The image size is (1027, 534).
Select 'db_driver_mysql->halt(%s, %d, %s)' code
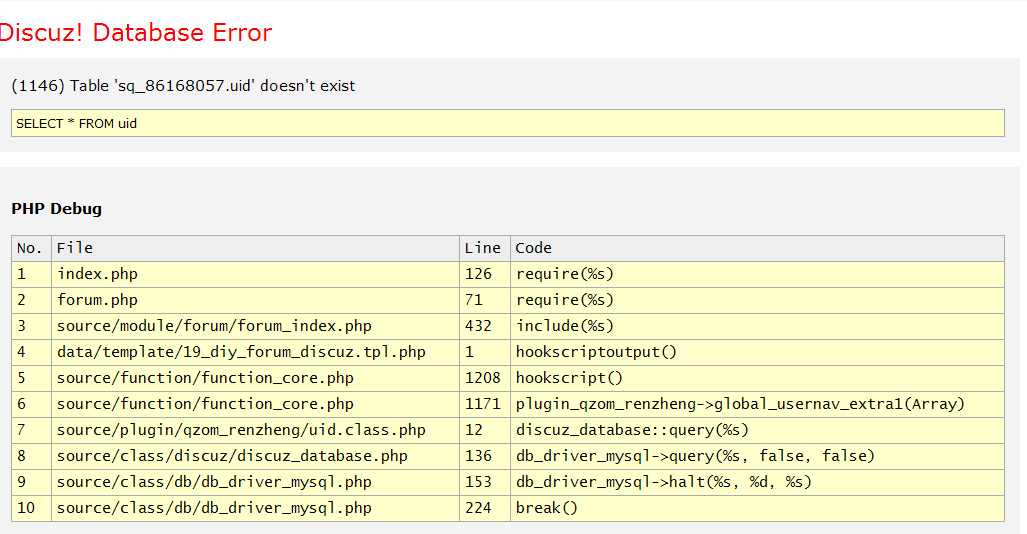(757, 482)
